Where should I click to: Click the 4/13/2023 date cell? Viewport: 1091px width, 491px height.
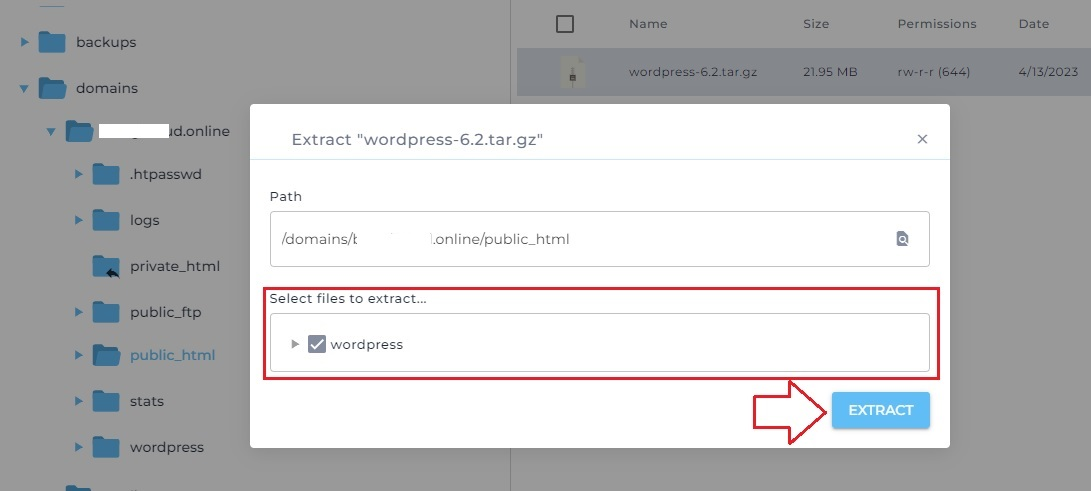coord(1048,72)
